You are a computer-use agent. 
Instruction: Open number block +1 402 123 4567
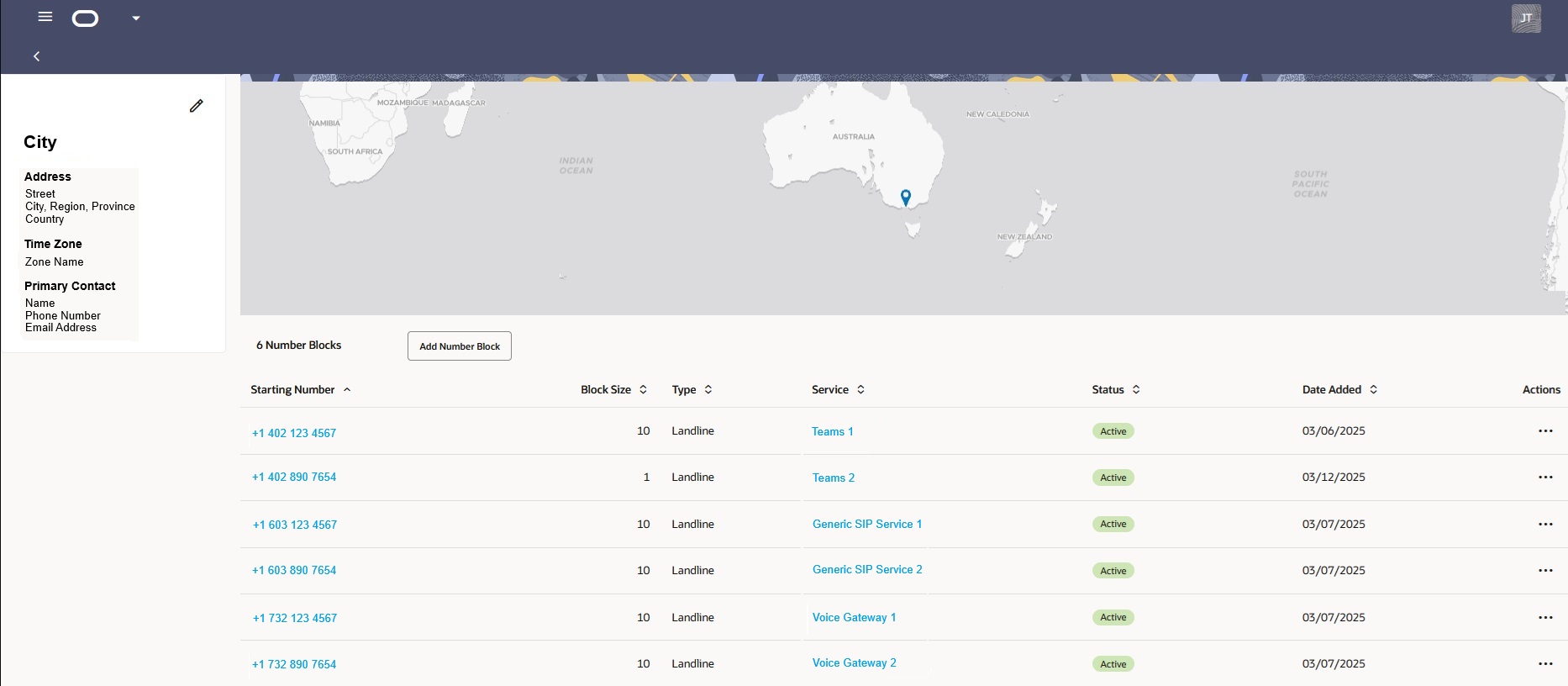[x=294, y=434]
